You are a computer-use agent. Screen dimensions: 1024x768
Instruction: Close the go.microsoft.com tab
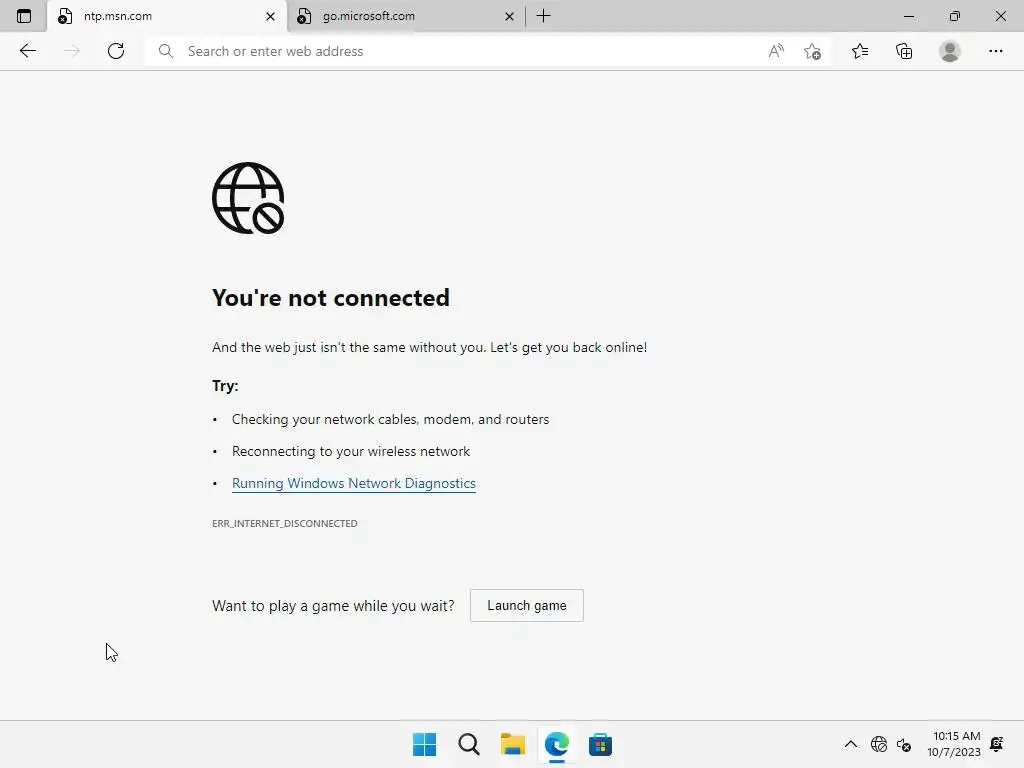click(509, 16)
